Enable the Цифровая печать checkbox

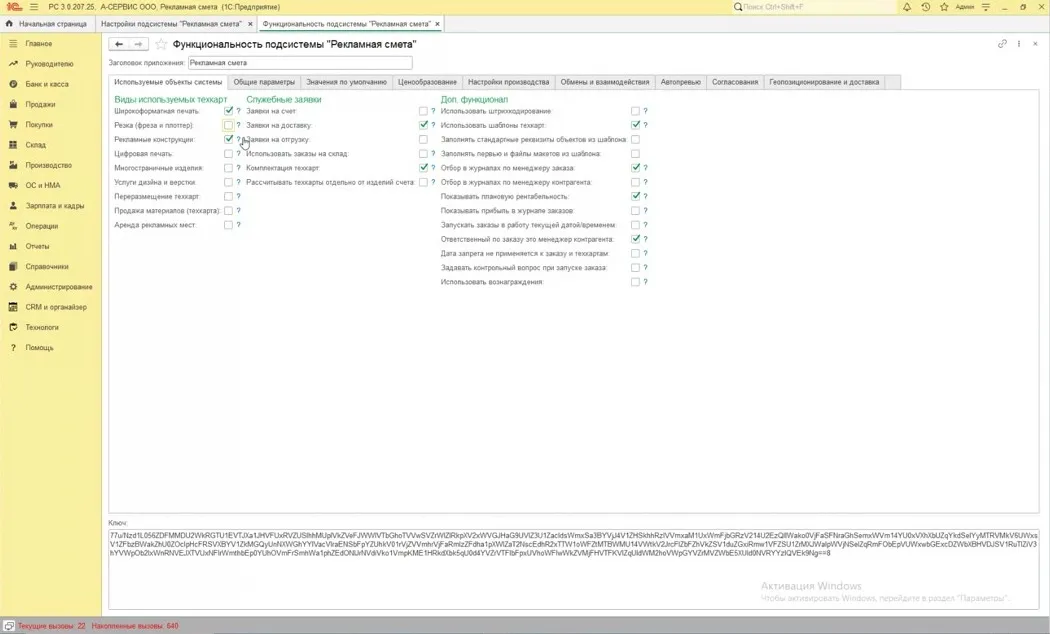pos(228,154)
